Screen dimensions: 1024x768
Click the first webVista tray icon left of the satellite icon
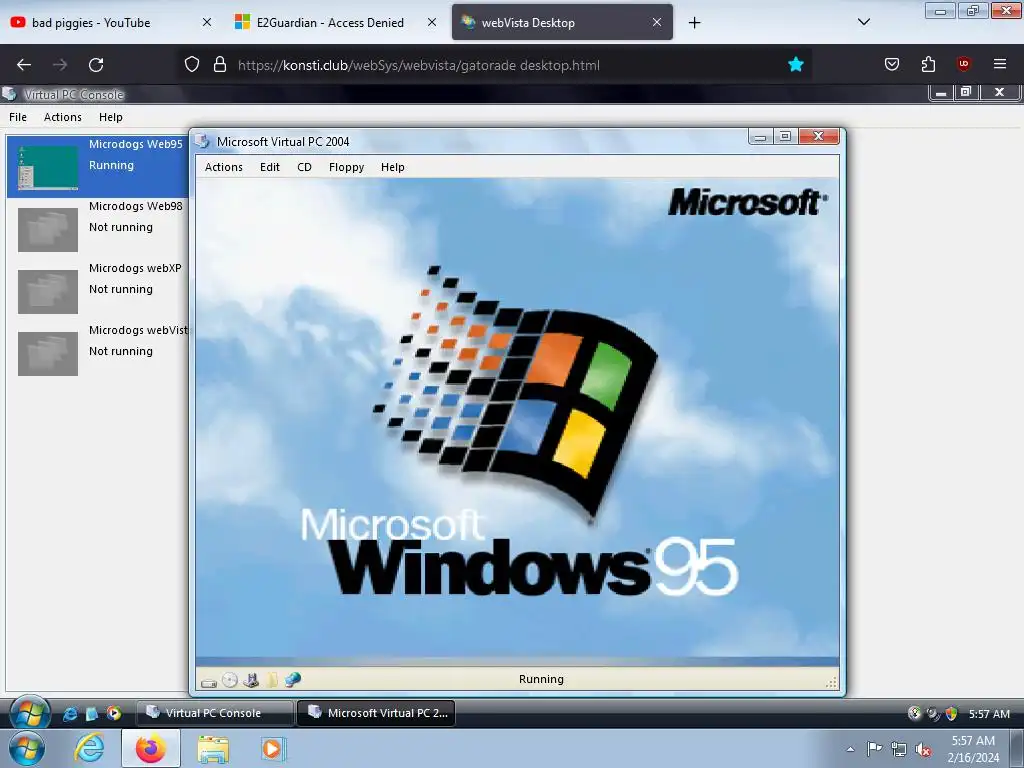[914, 713]
